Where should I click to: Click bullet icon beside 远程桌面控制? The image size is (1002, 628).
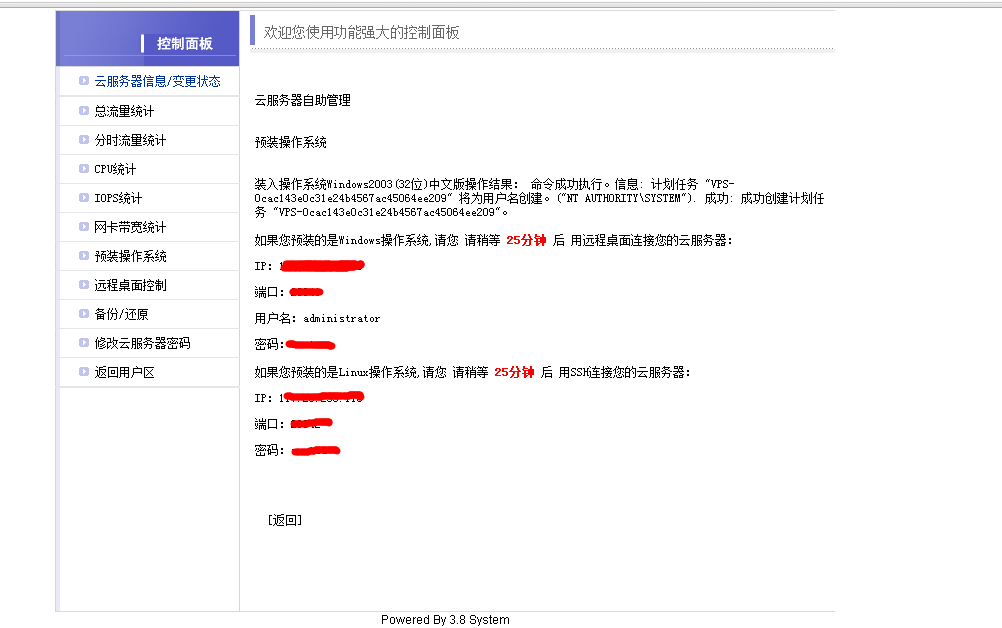tap(84, 284)
